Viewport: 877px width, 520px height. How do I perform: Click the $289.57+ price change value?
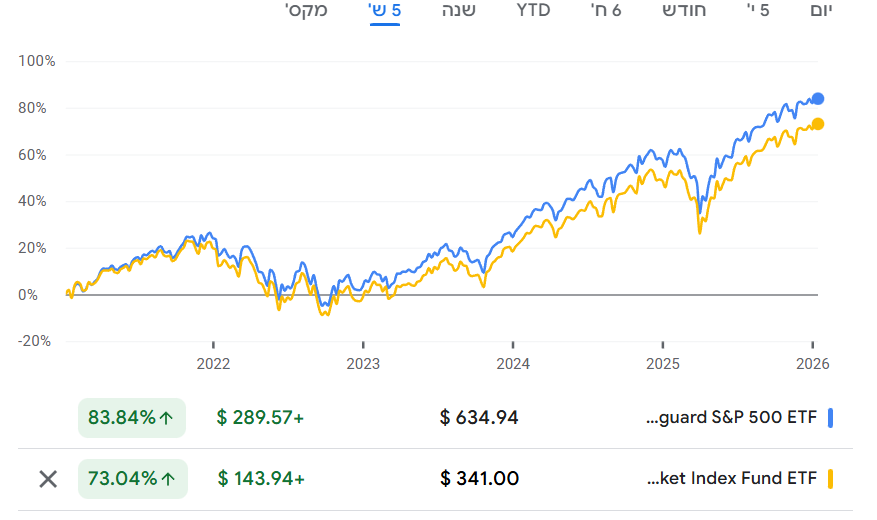pos(260,417)
